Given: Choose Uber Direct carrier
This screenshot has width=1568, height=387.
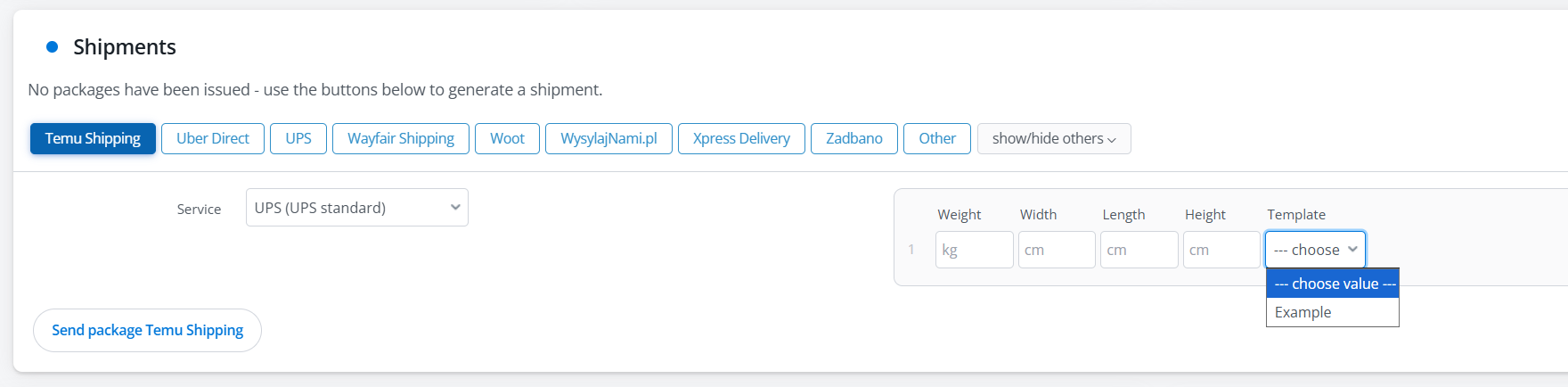Looking at the screenshot, I should tap(213, 139).
